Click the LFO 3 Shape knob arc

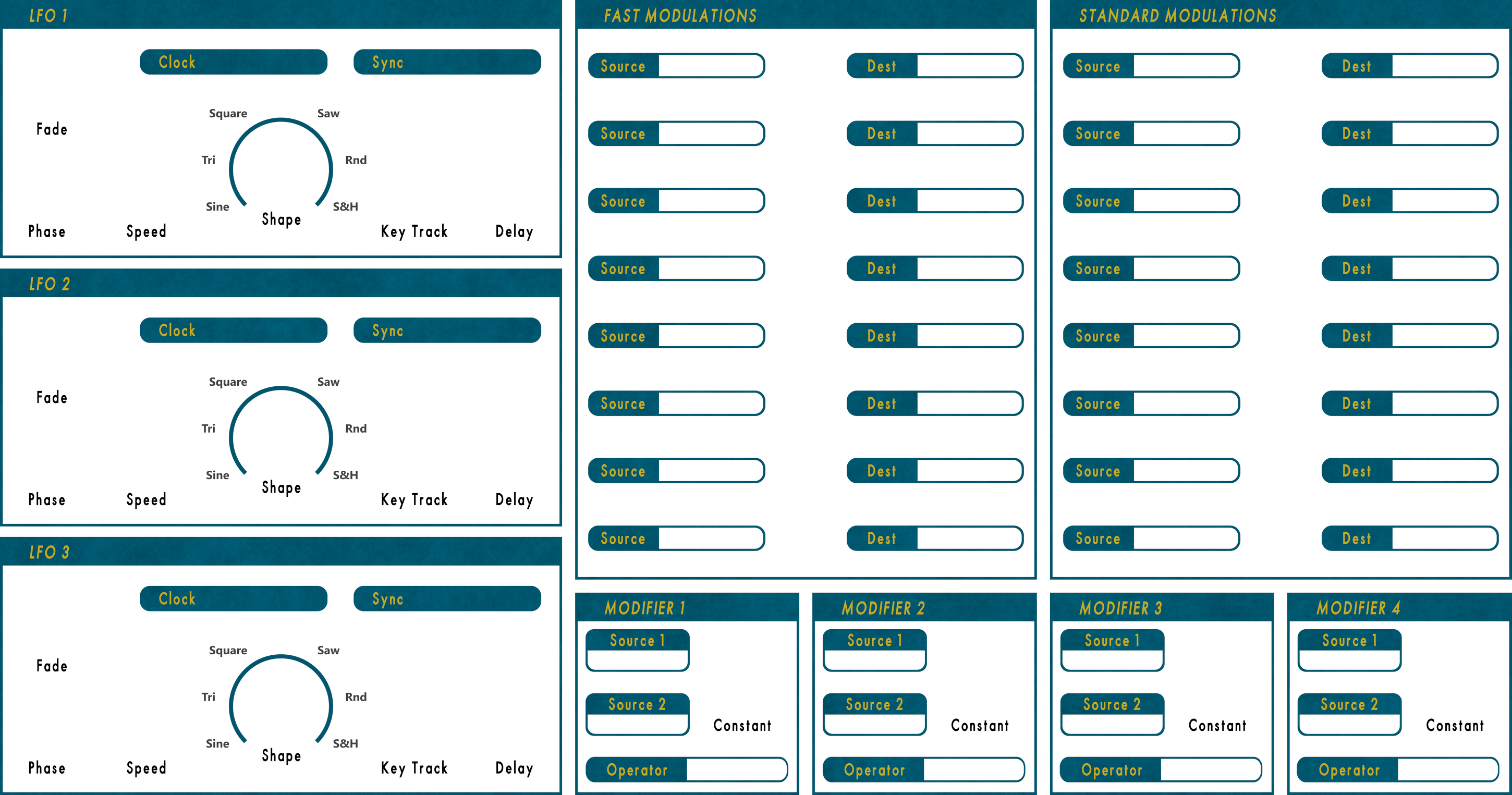[x=281, y=700]
